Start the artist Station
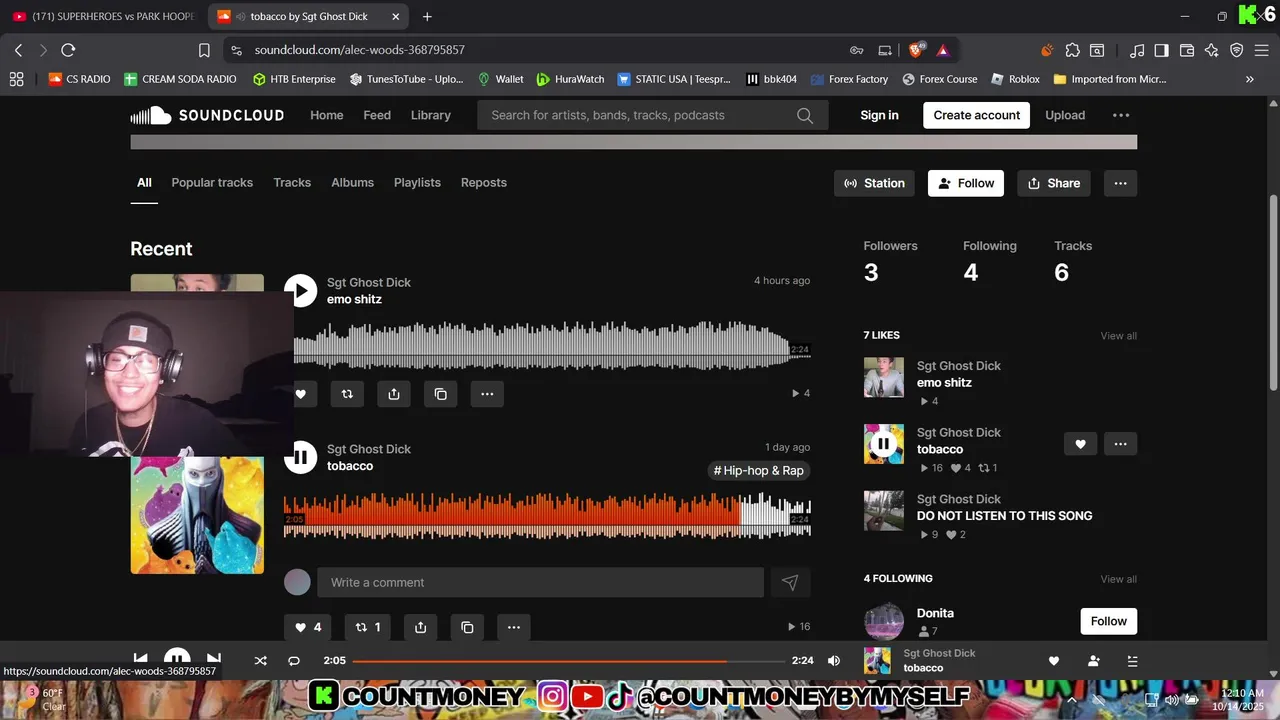This screenshot has width=1280, height=720. (x=874, y=183)
